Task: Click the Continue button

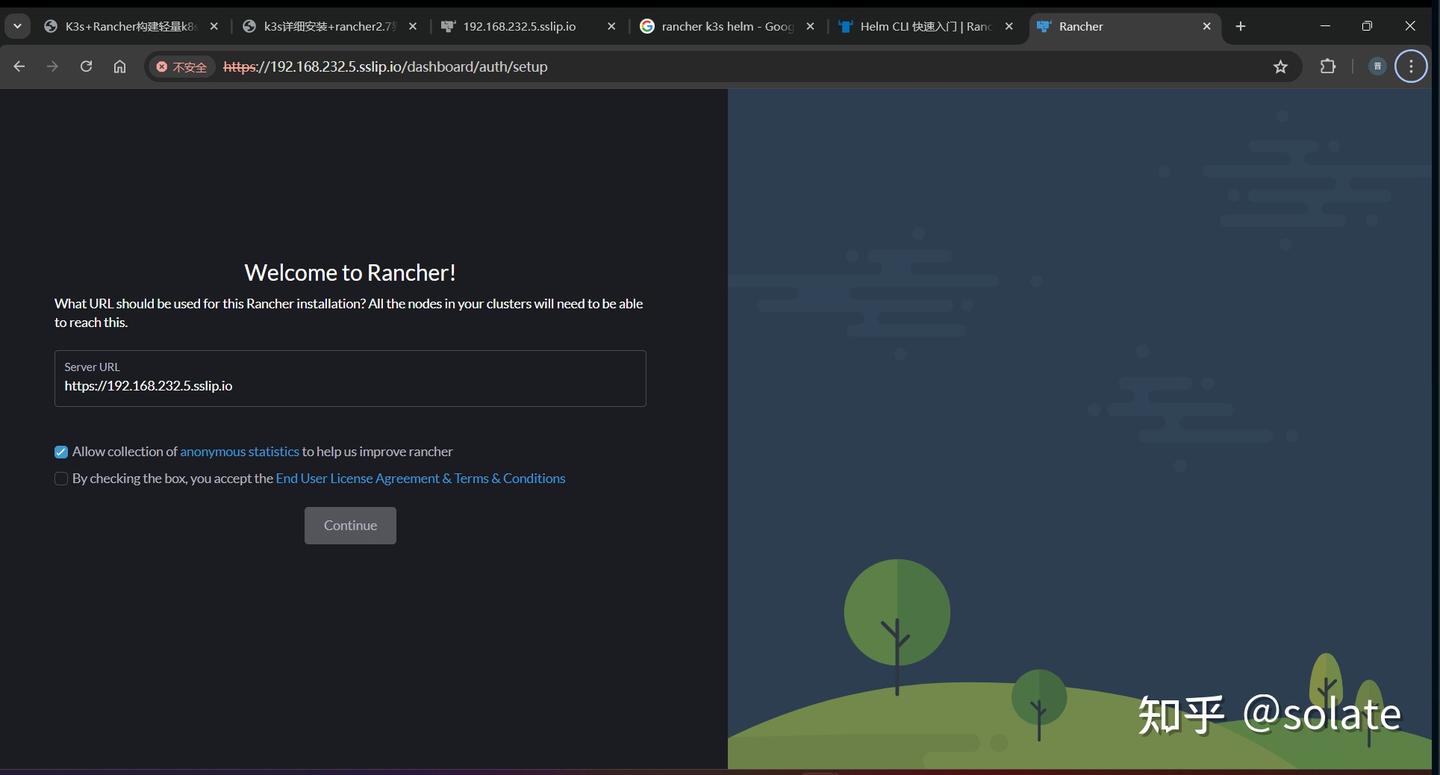Action: pyautogui.click(x=350, y=526)
